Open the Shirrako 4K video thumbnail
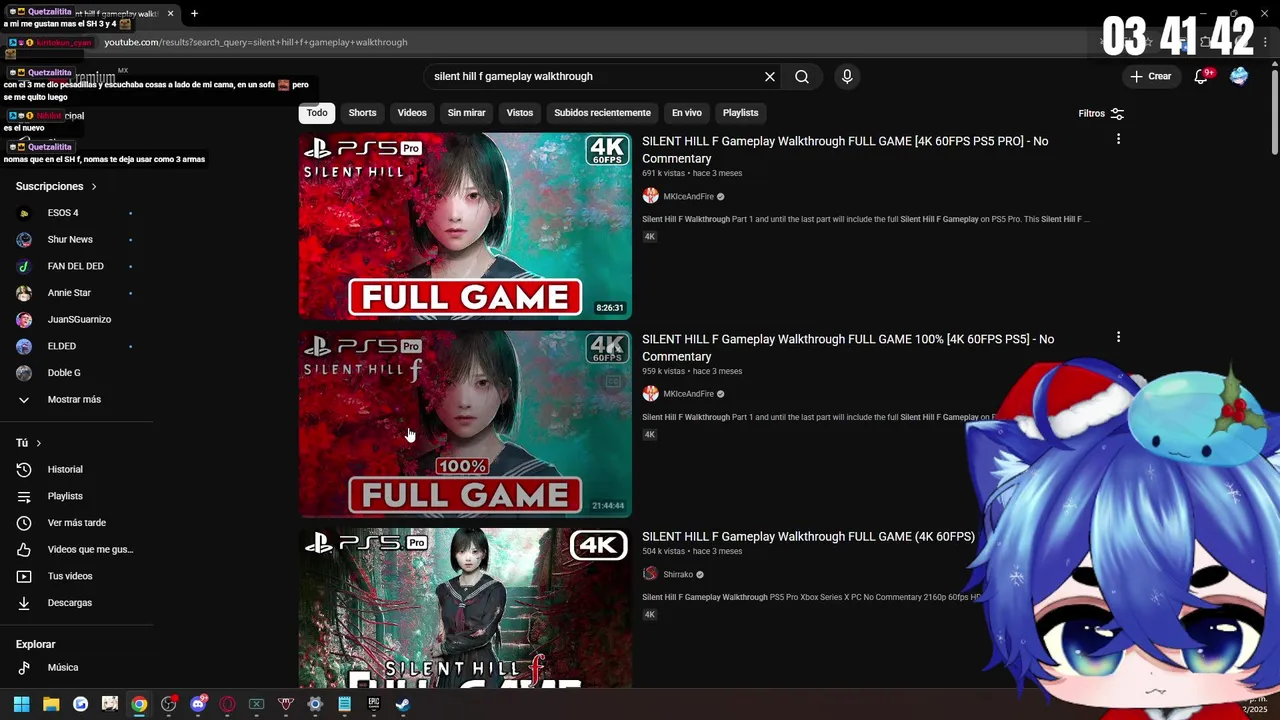Viewport: 1280px width, 720px height. 465,608
